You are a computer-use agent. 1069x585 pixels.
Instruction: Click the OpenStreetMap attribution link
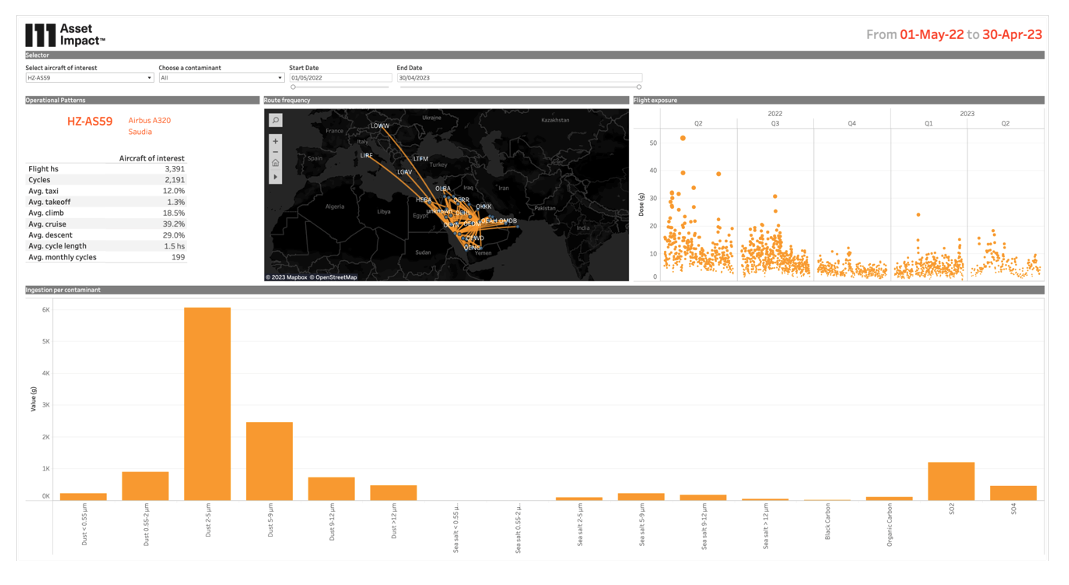[x=334, y=278]
